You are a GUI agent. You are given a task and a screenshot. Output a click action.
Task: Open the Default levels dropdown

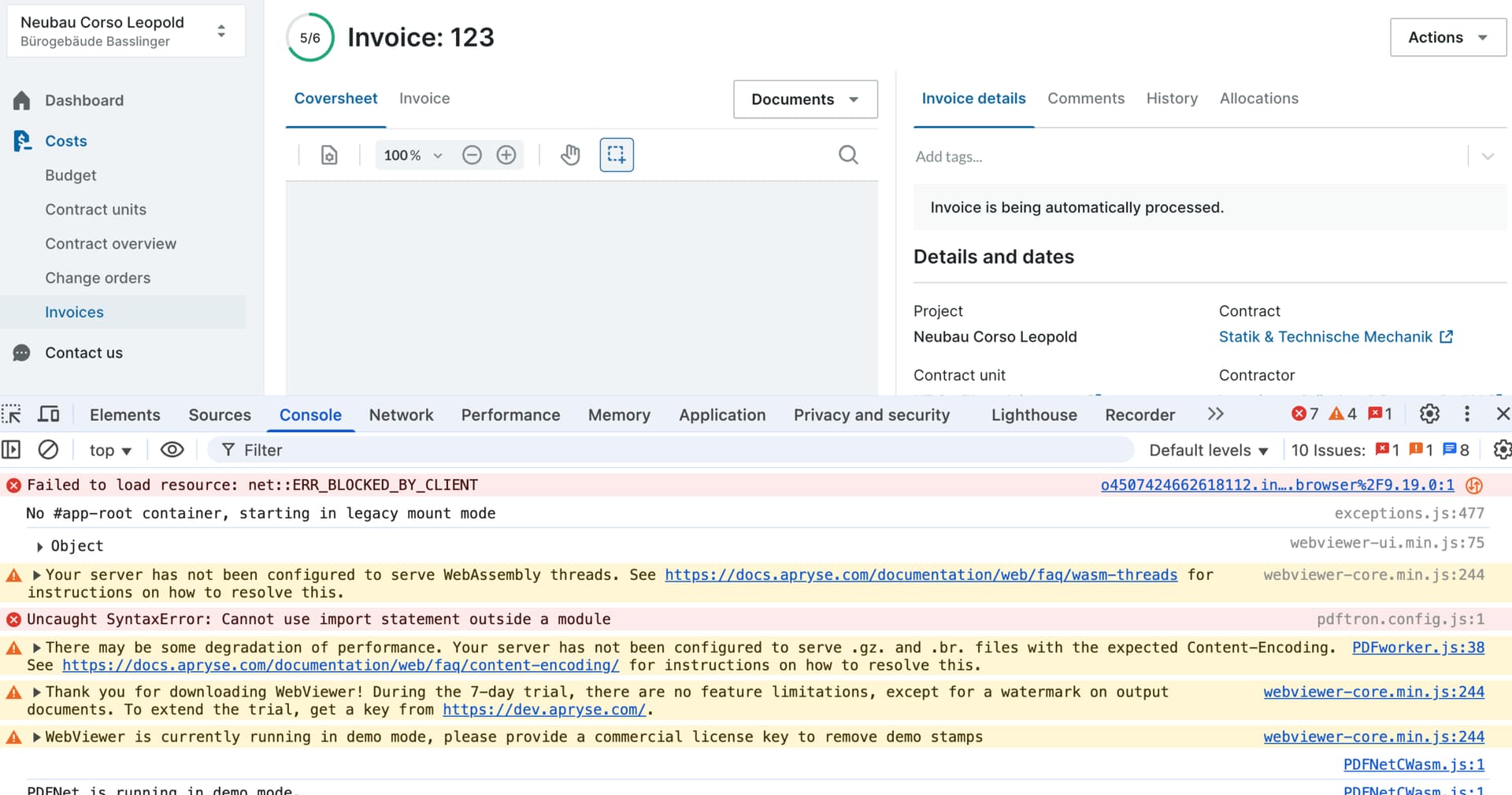1208,450
